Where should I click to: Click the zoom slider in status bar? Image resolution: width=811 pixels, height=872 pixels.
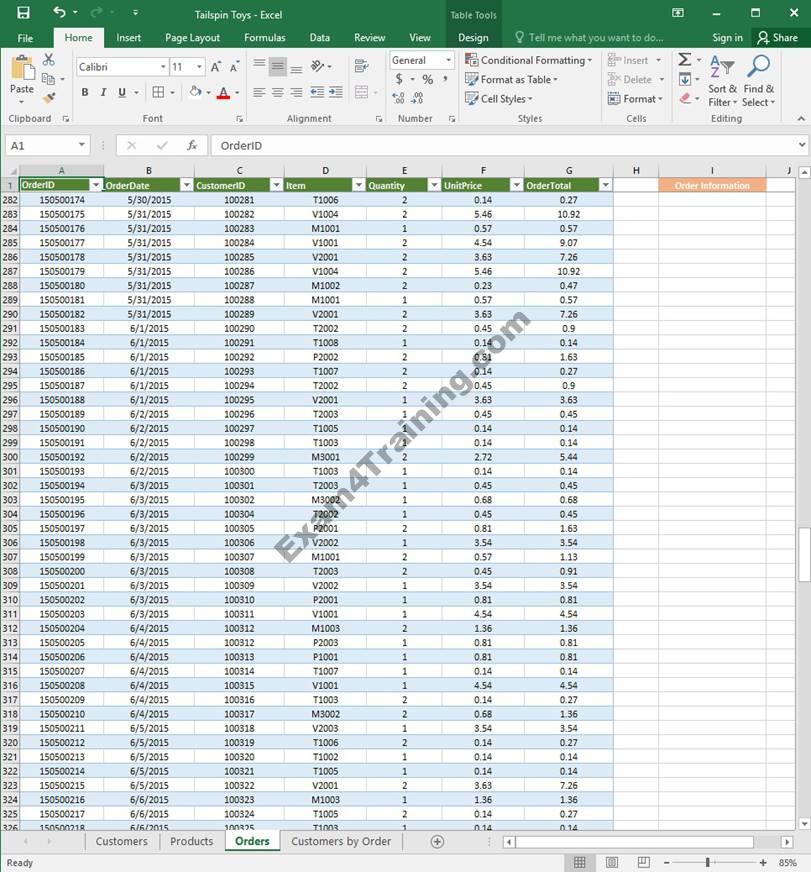pos(708,862)
